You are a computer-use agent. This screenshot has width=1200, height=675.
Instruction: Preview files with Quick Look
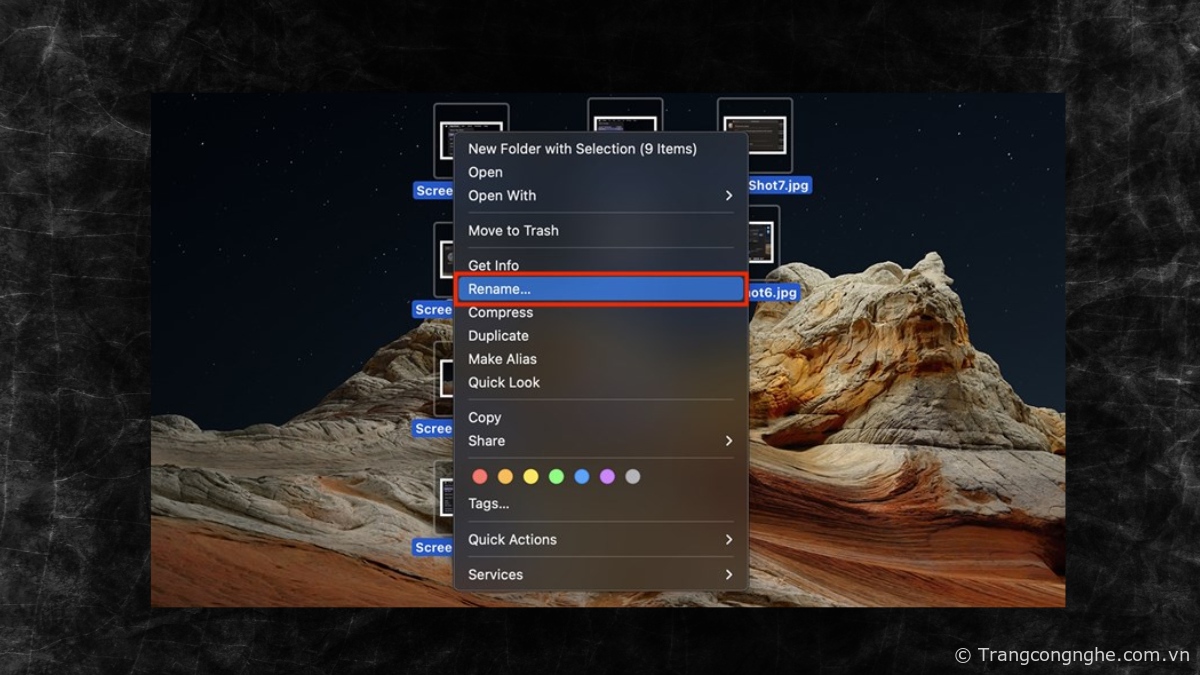(x=504, y=383)
